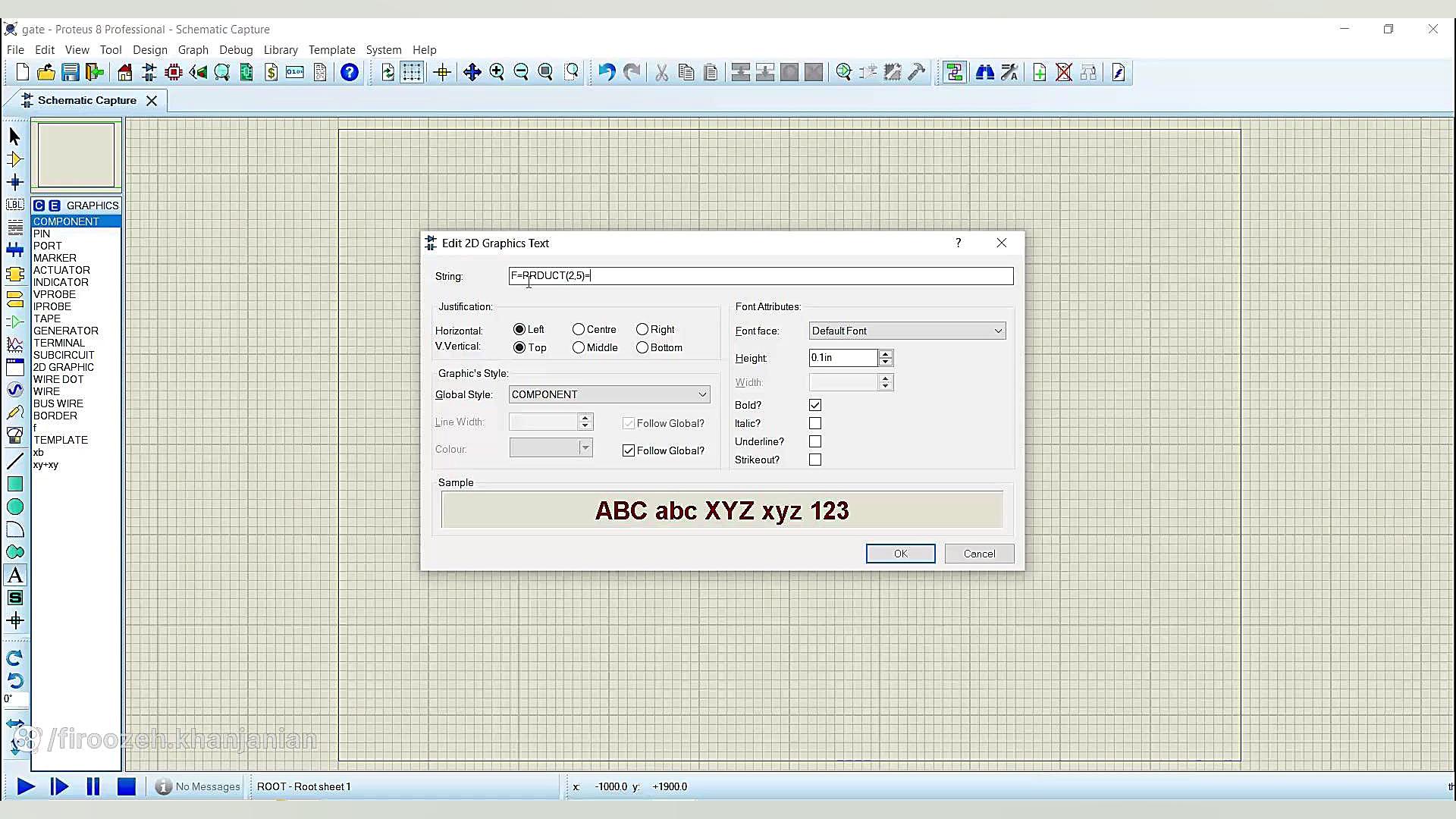Click the String text field
Viewport: 1456px width, 819px height.
point(761,276)
